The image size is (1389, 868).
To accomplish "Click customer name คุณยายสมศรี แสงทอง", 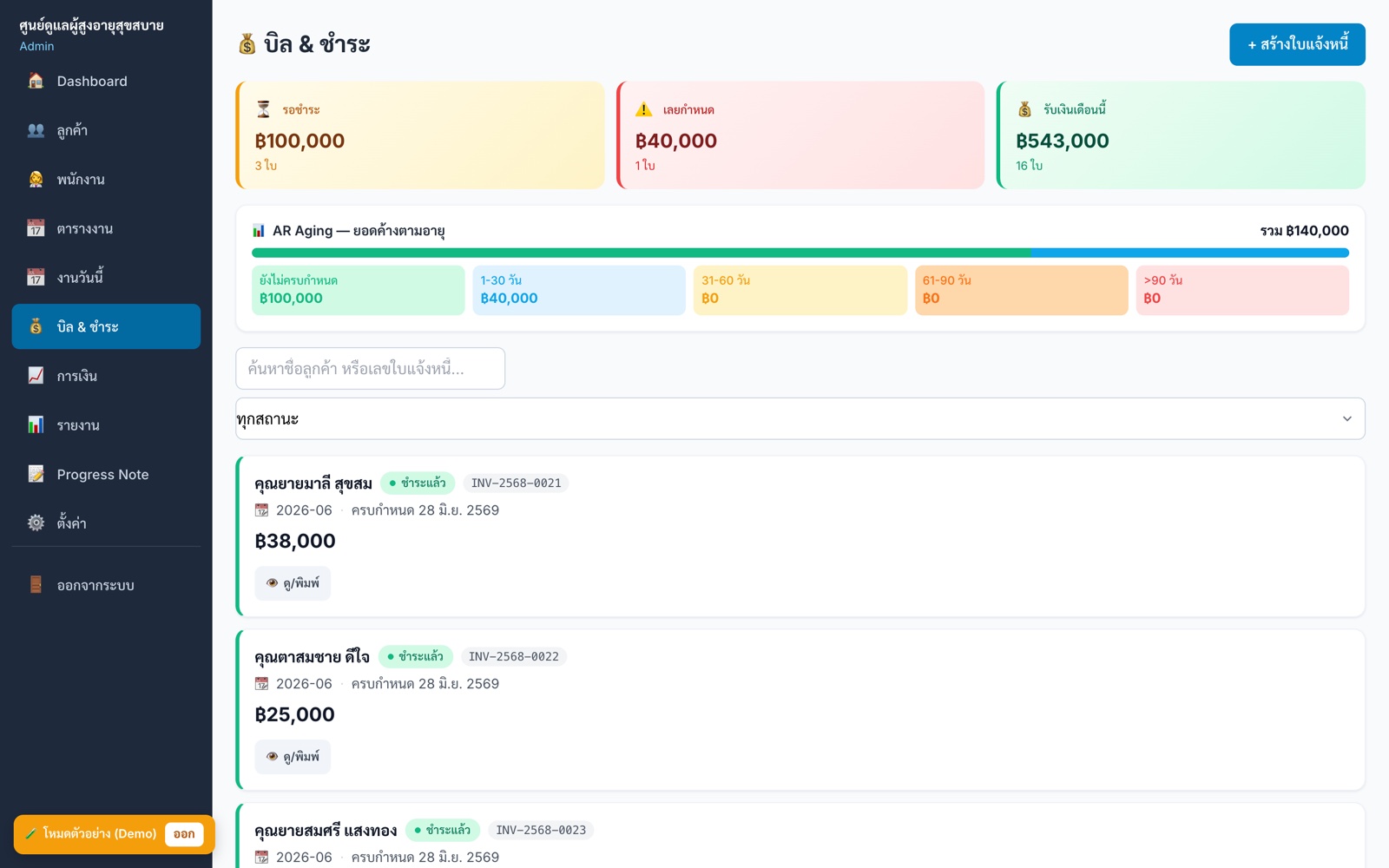I will (x=326, y=831).
